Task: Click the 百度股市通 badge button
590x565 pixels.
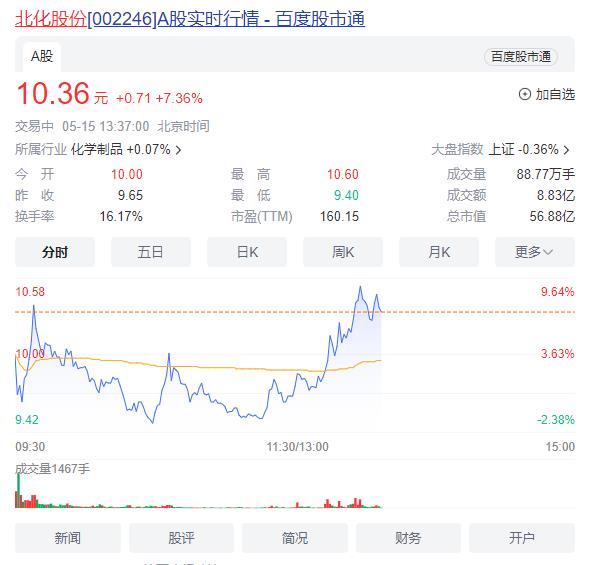Action: pos(521,57)
